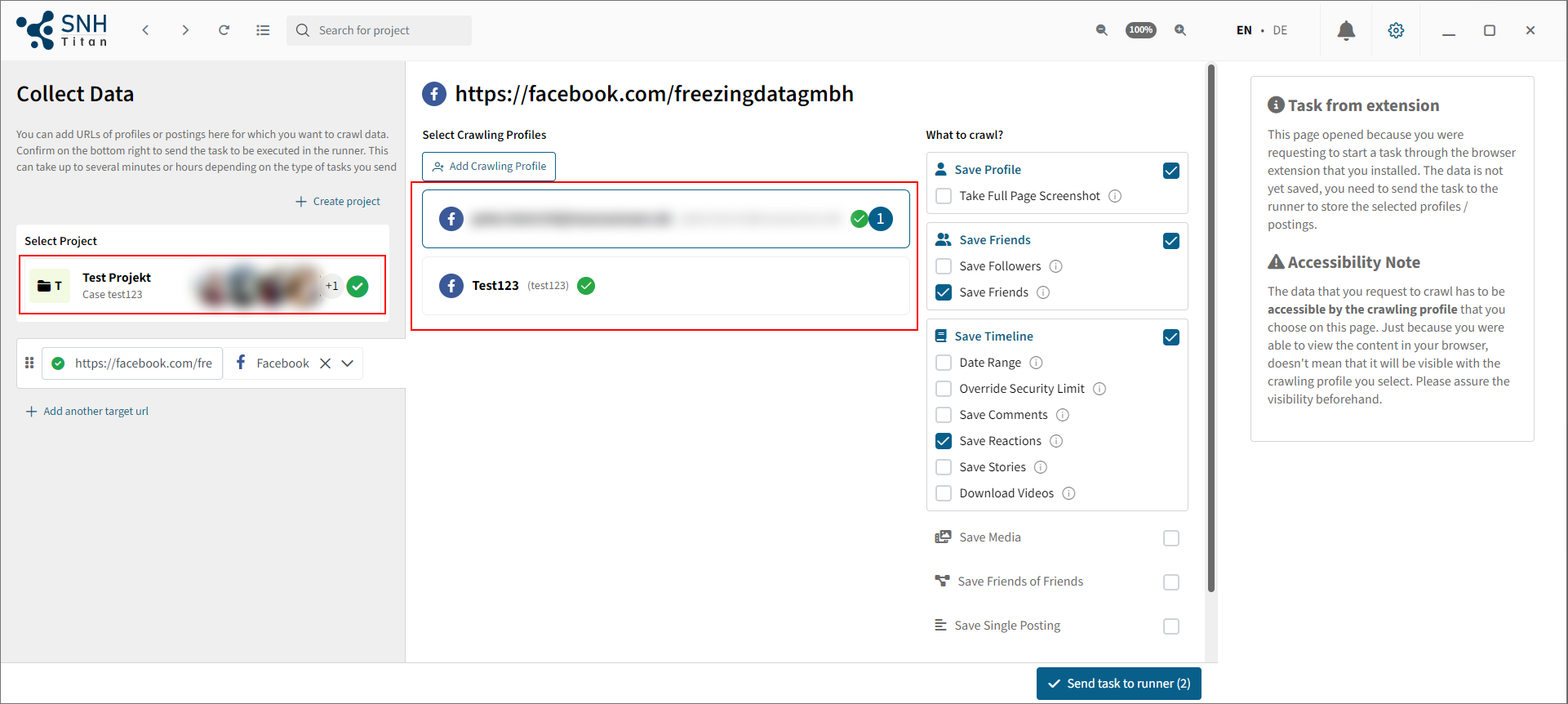This screenshot has width=1568, height=704.
Task: Select the Test Projekt project card
Action: point(202,285)
